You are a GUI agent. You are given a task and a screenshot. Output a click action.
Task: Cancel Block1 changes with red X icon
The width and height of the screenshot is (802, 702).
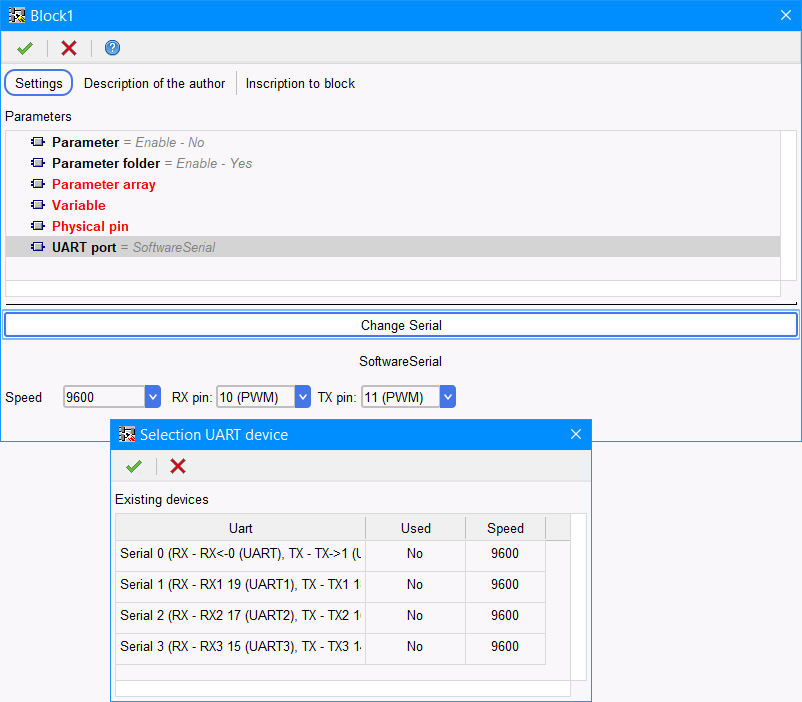pyautogui.click(x=69, y=48)
